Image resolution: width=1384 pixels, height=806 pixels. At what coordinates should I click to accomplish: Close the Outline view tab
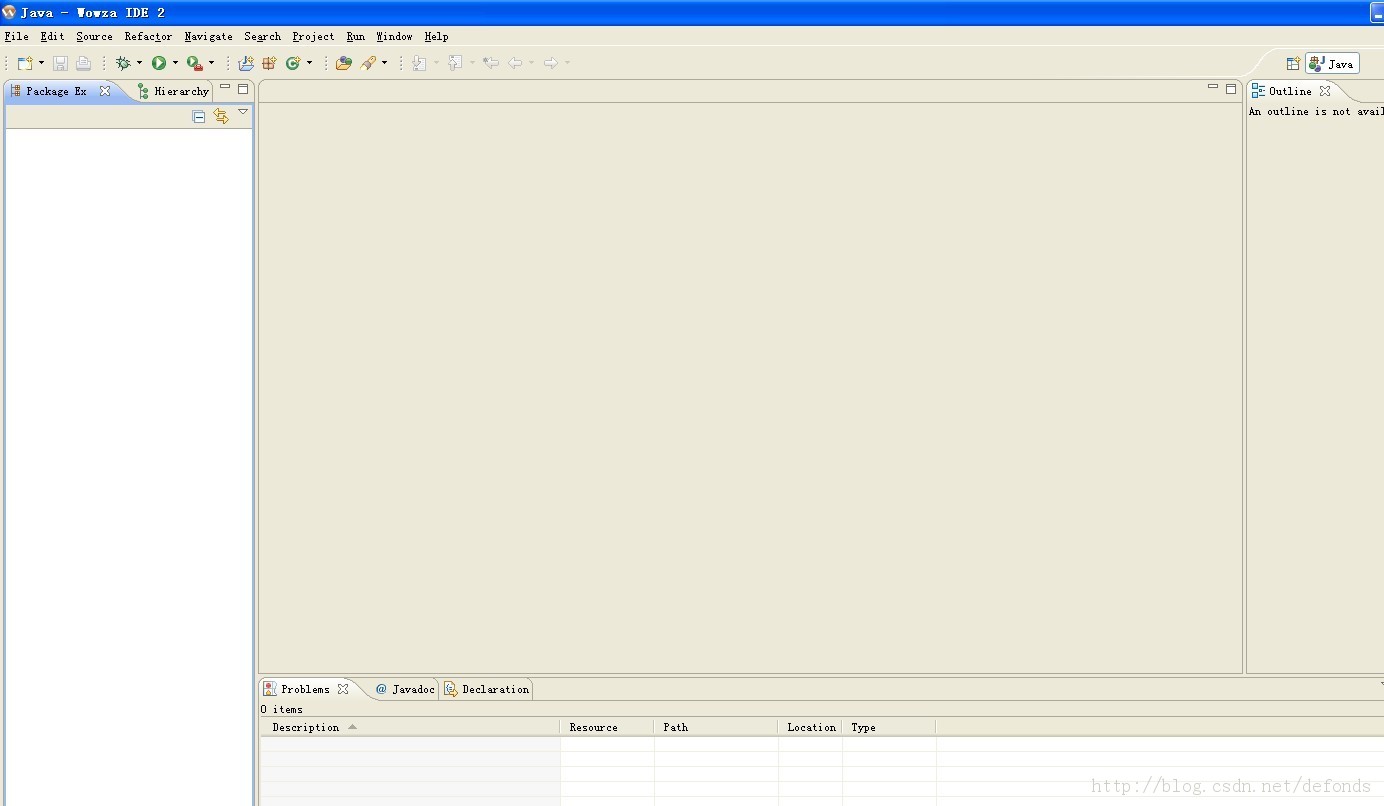coord(1325,91)
